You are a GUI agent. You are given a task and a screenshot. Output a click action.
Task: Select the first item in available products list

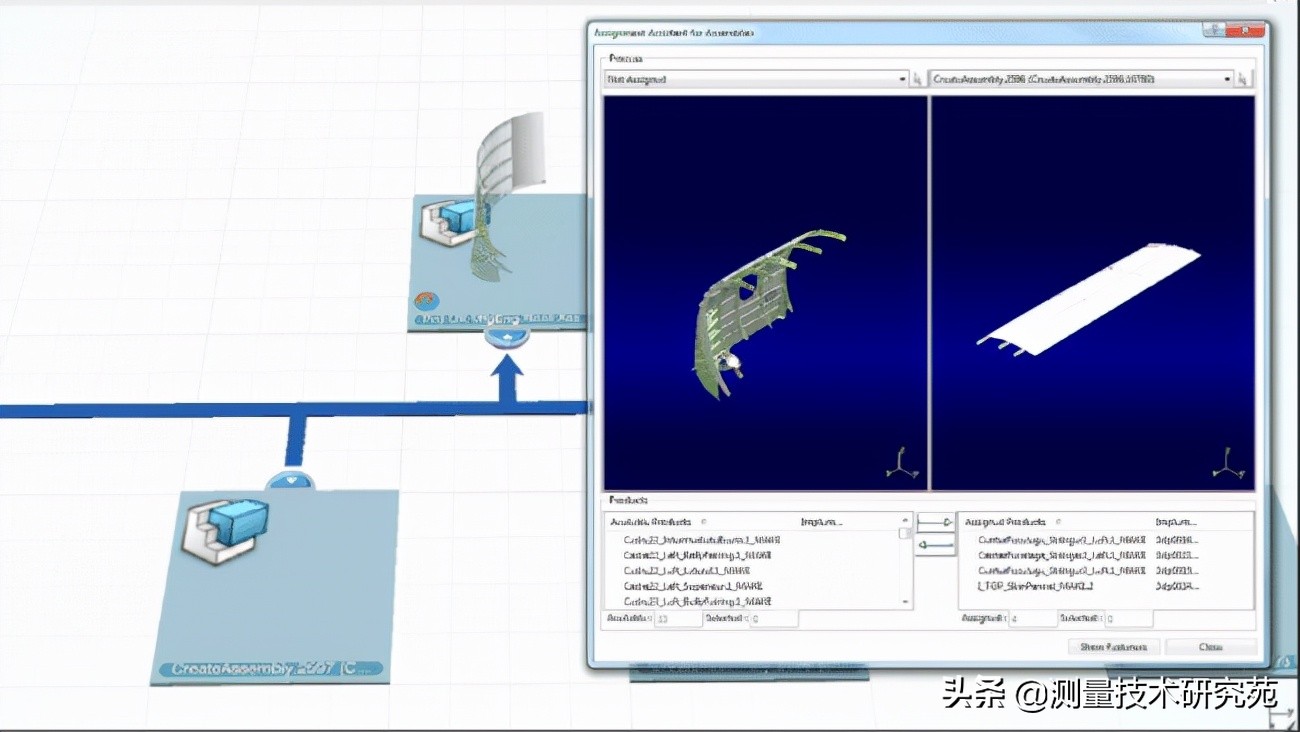[700, 540]
